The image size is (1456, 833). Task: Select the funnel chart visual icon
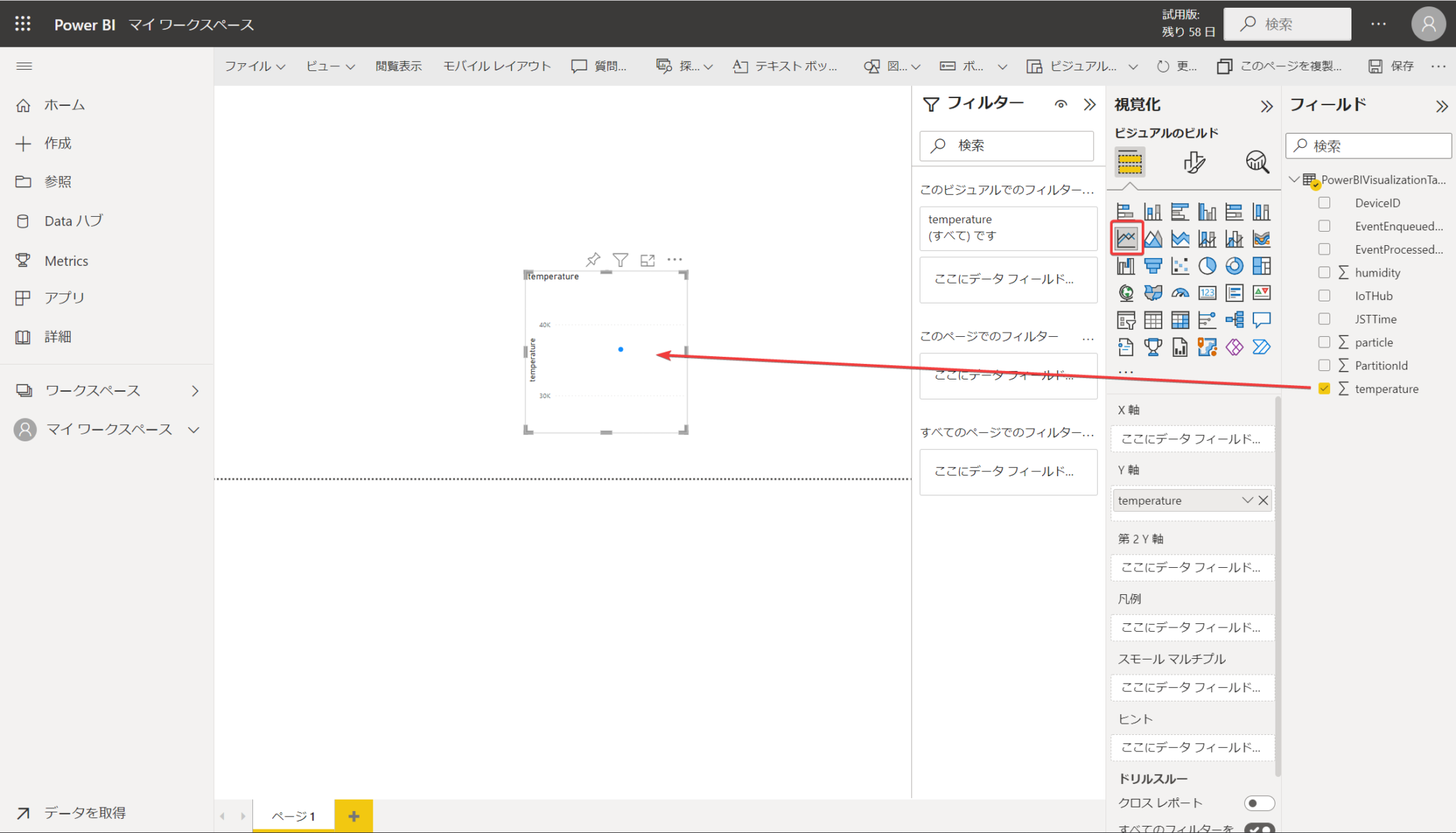[1153, 266]
